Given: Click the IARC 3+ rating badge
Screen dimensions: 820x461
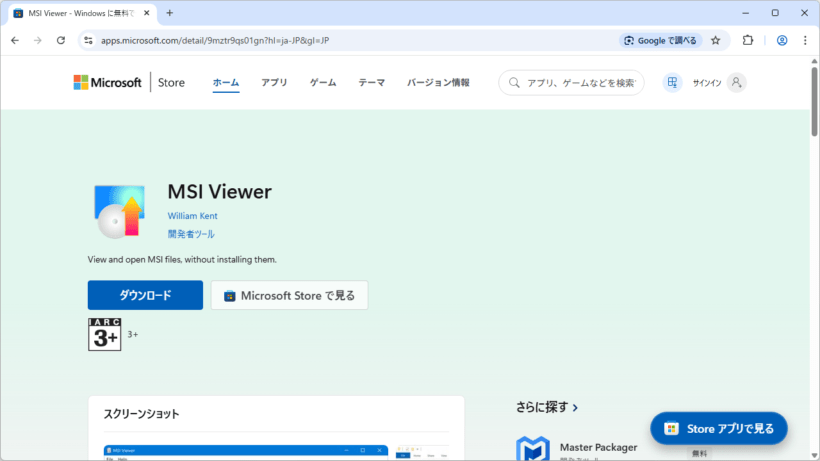Looking at the screenshot, I should point(105,334).
